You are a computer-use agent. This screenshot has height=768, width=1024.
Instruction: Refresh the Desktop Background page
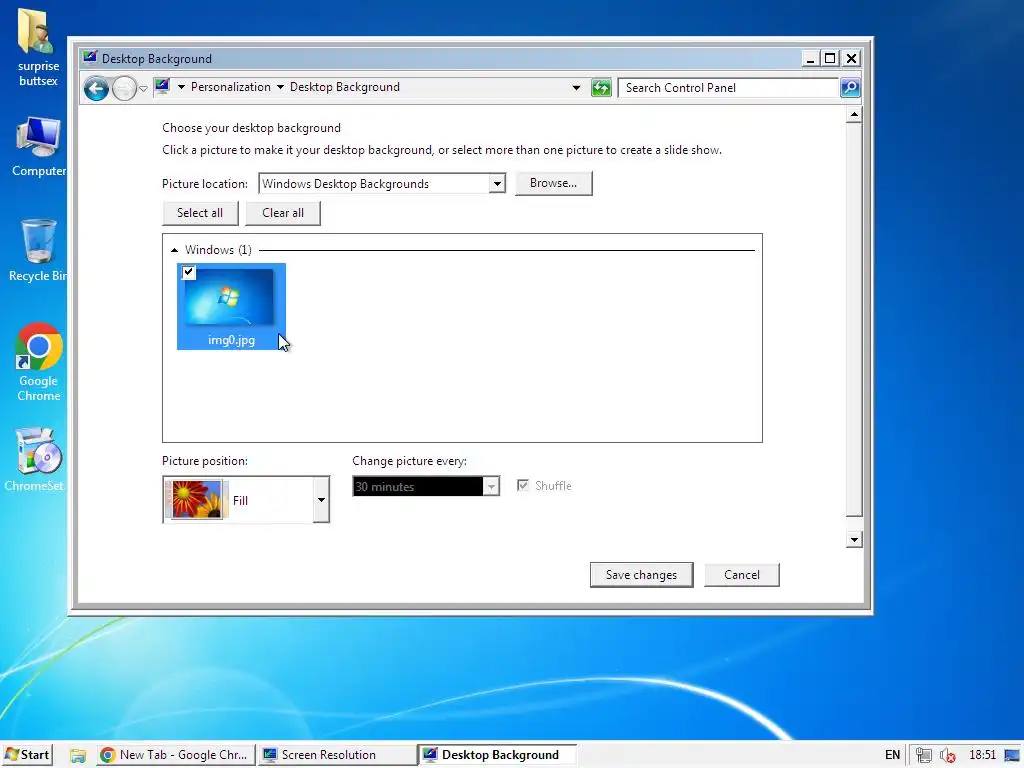601,88
